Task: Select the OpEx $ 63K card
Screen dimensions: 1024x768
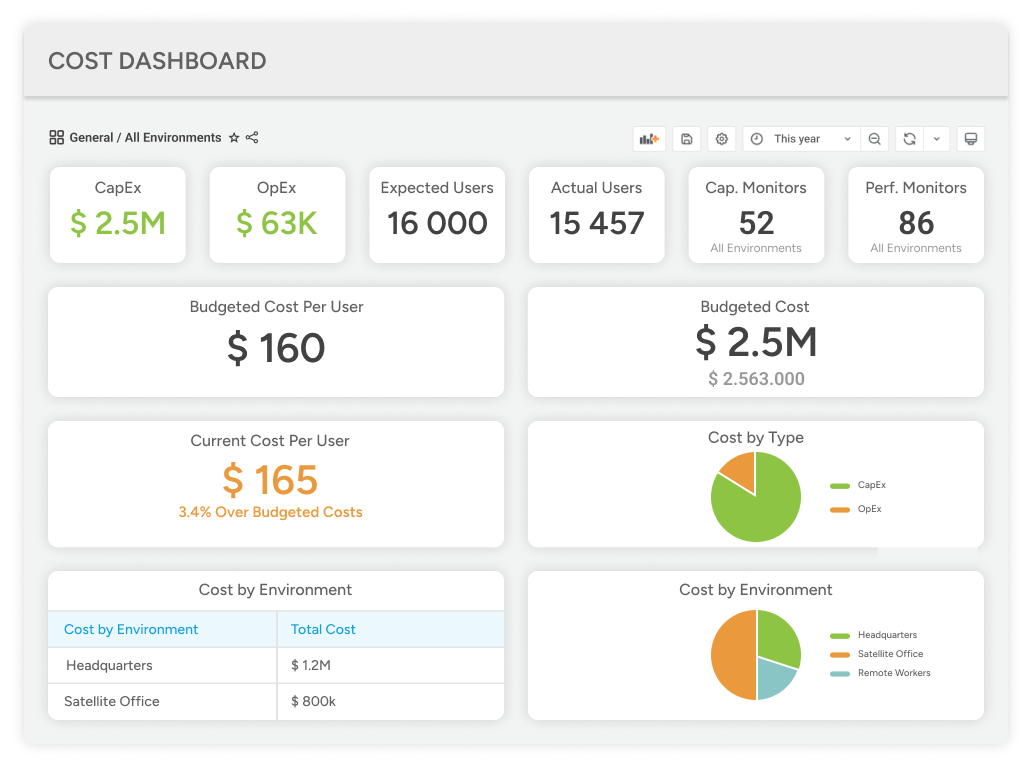Action: point(277,215)
